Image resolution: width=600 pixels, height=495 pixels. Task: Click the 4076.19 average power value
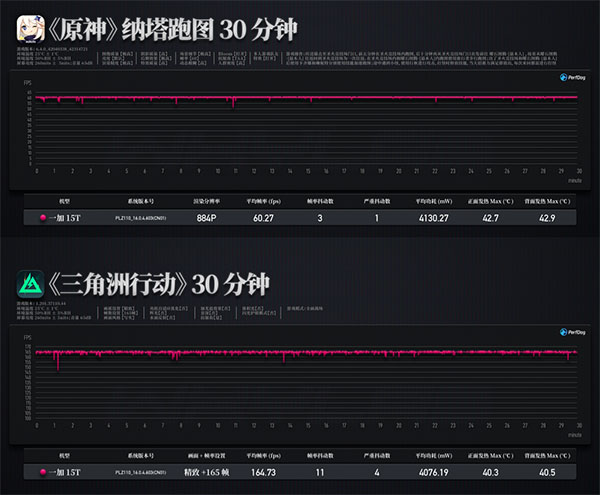pos(432,472)
